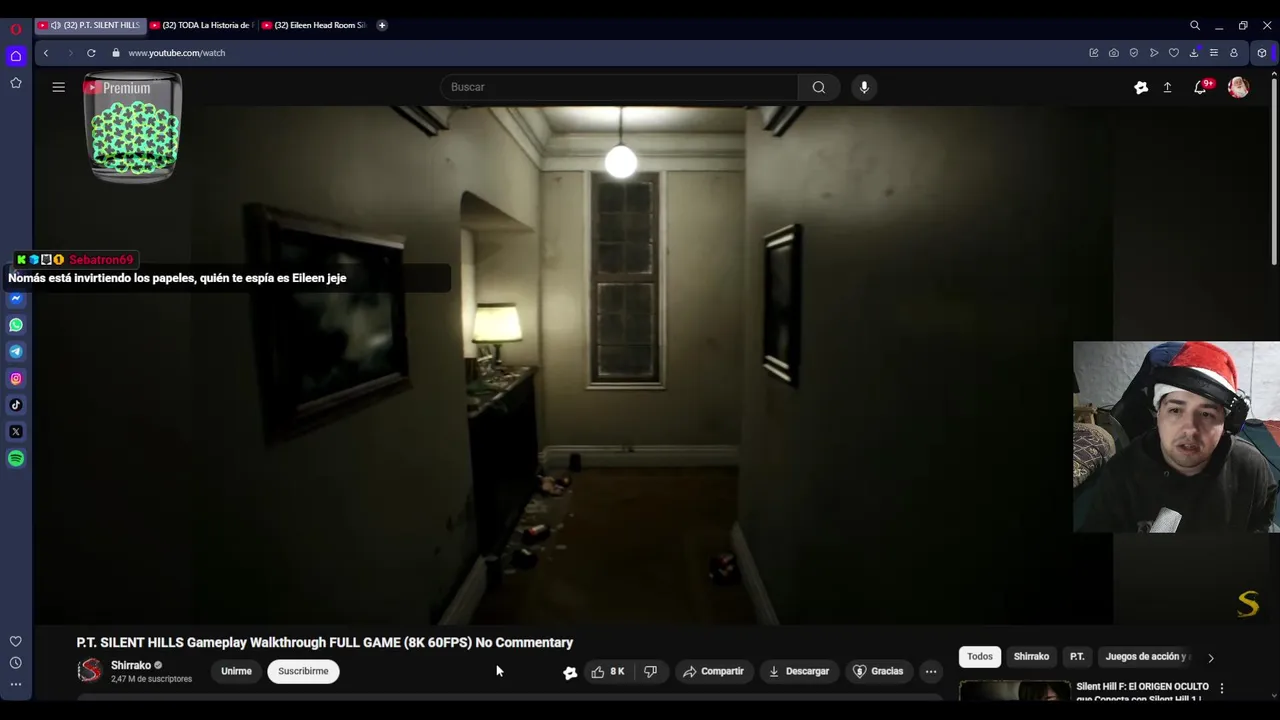Click the Compartir share button
The width and height of the screenshot is (1280, 720).
click(x=713, y=671)
